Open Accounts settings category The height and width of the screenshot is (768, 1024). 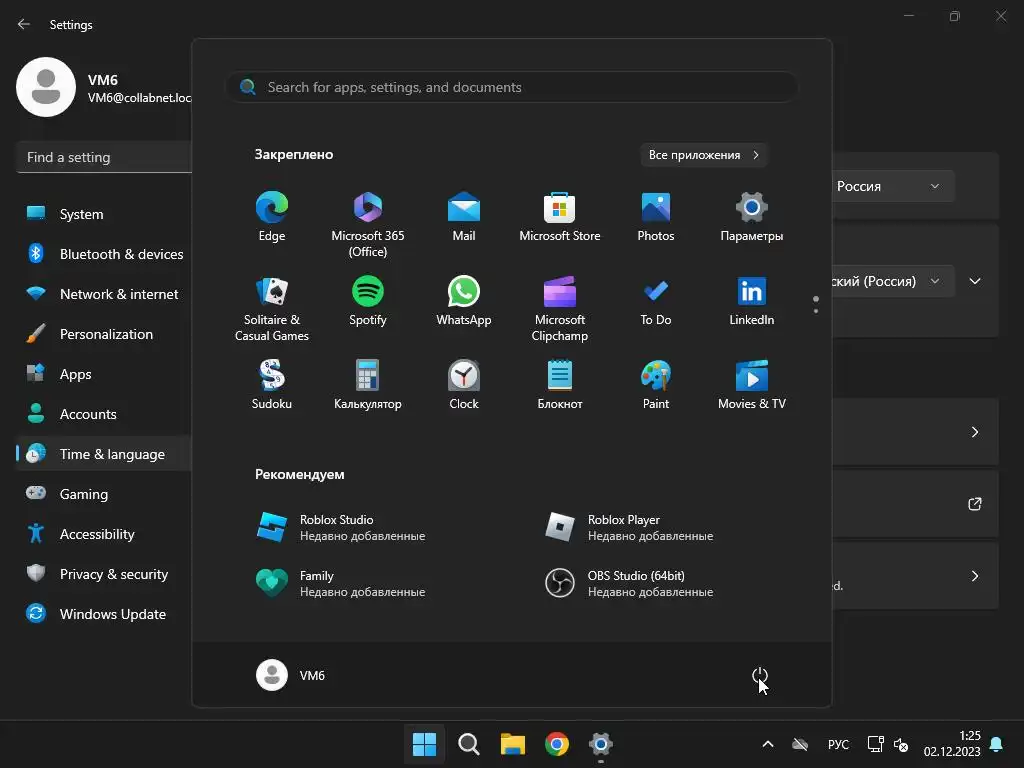click(104, 414)
